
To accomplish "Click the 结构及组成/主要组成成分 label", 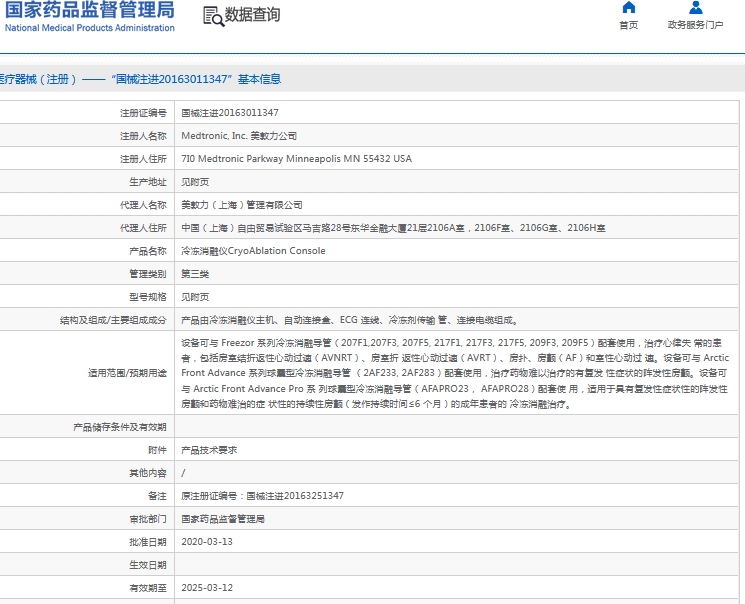I will coord(113,320).
